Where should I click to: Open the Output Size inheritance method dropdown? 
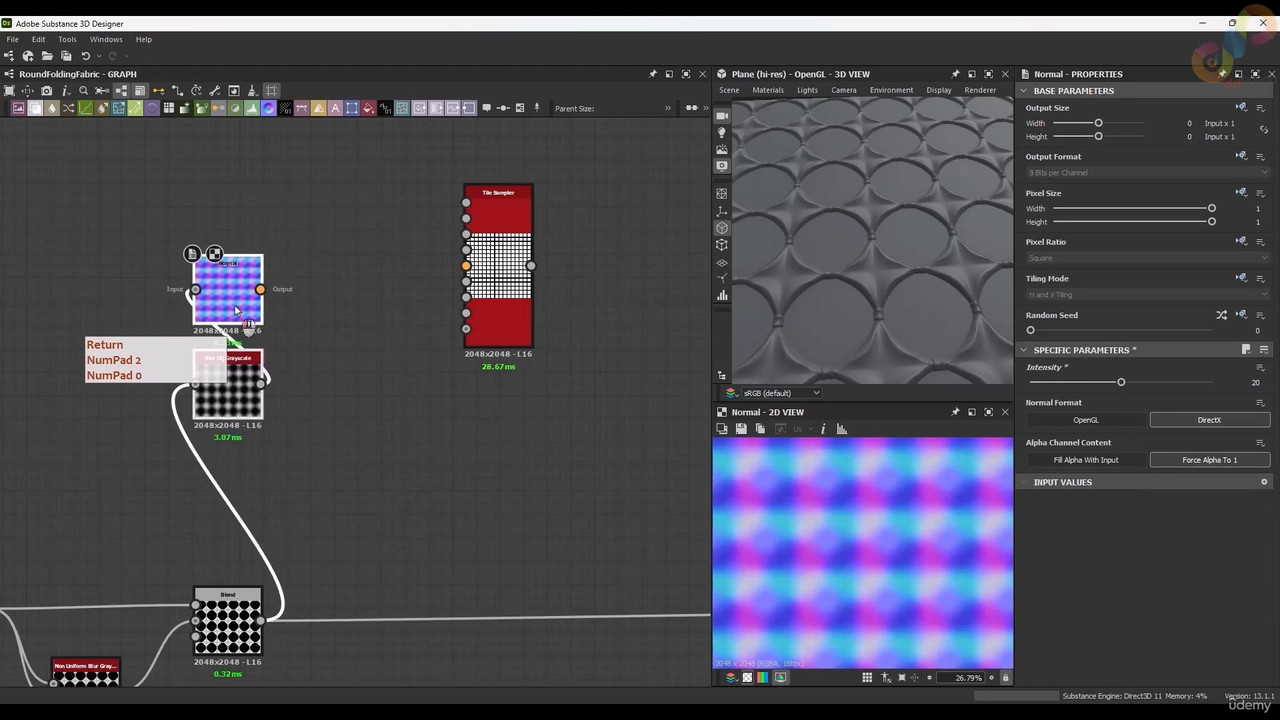tap(1242, 108)
